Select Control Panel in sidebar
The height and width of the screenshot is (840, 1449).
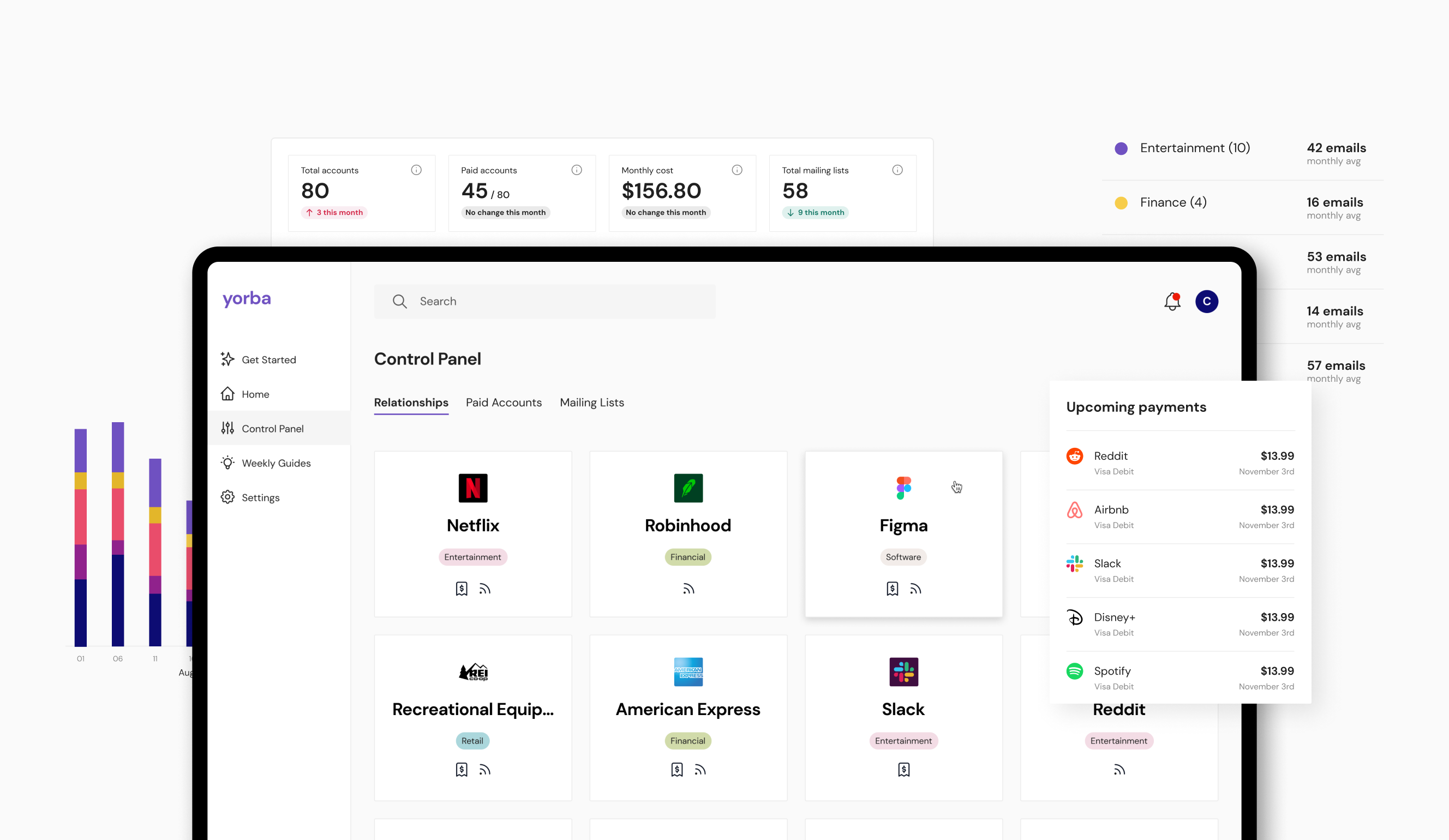(279, 428)
